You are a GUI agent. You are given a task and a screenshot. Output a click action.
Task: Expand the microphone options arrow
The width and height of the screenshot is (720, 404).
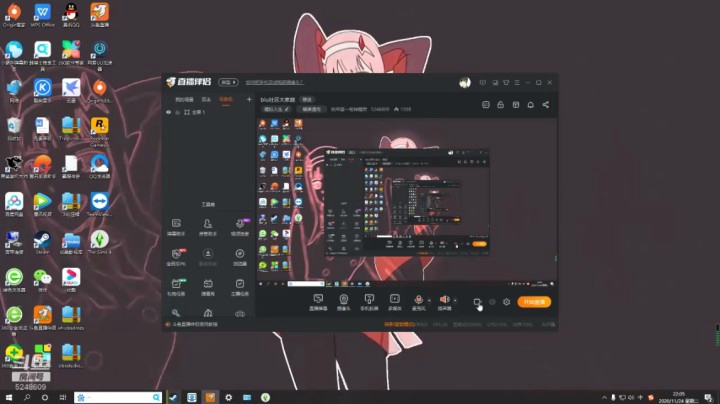point(429,301)
